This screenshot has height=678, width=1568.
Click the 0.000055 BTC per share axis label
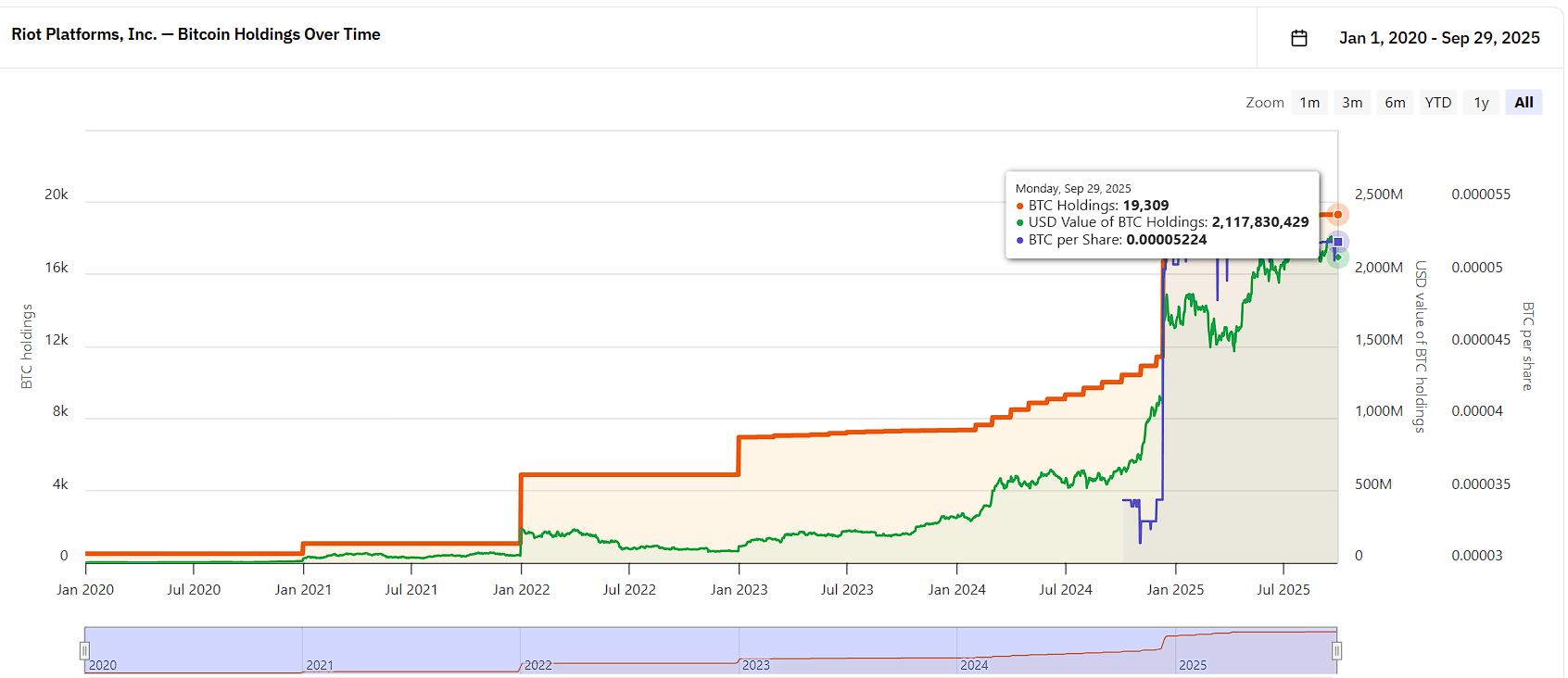[x=1481, y=195]
